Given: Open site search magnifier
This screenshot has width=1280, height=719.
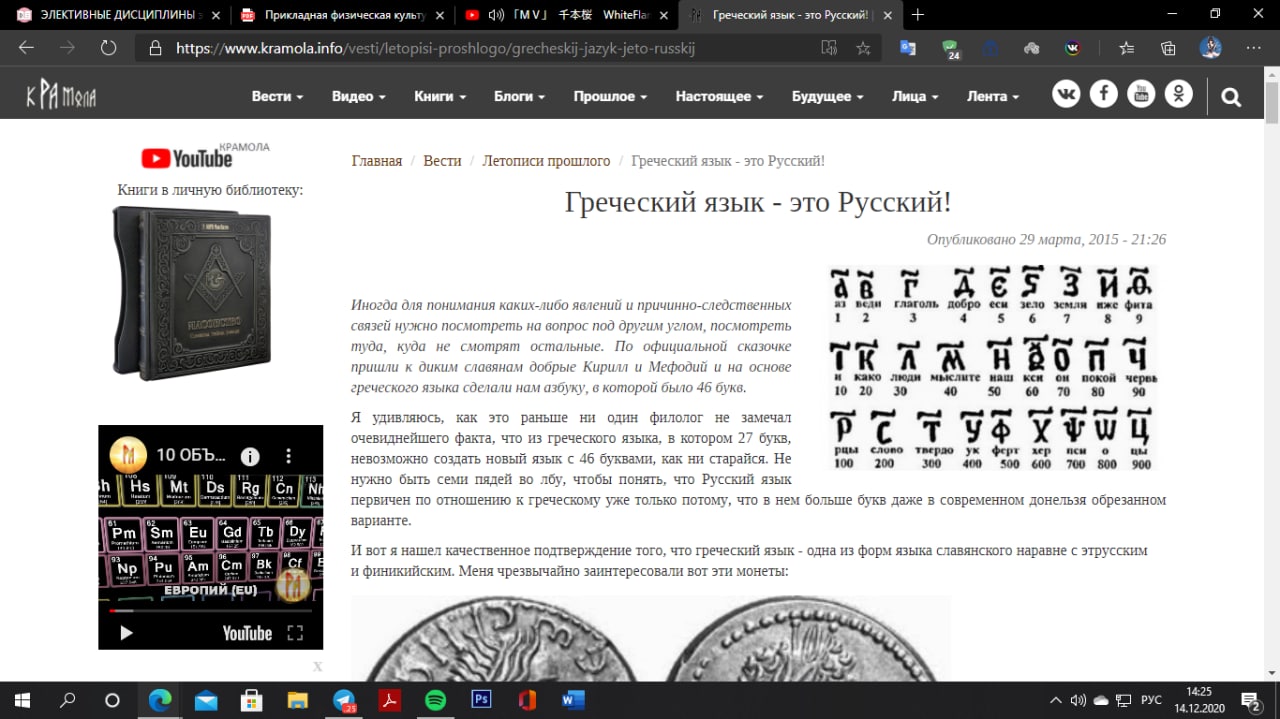Looking at the screenshot, I should [1231, 97].
